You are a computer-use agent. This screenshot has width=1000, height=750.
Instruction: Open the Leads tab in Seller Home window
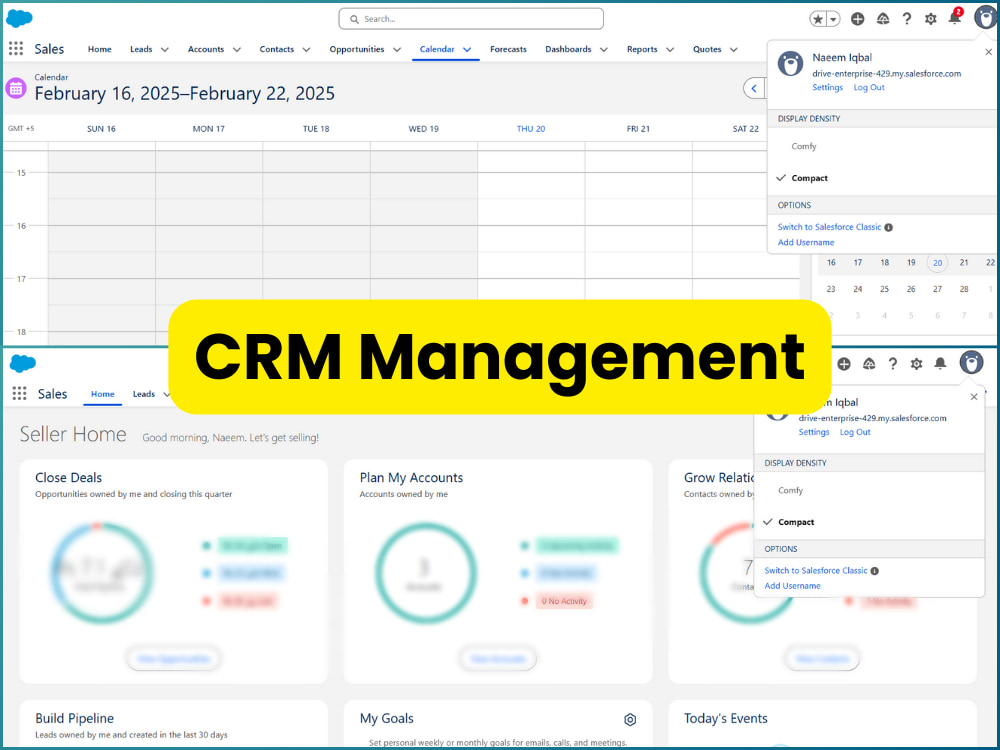(143, 394)
